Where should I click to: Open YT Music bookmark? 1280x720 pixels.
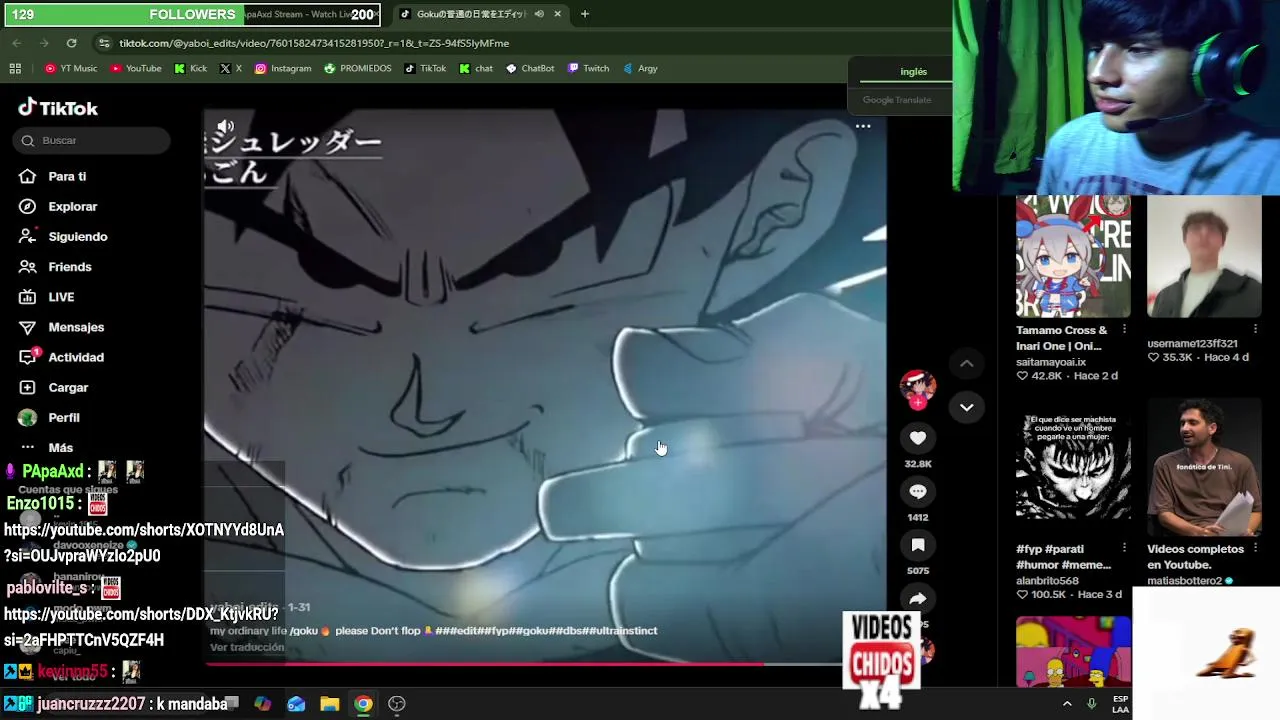click(x=71, y=68)
